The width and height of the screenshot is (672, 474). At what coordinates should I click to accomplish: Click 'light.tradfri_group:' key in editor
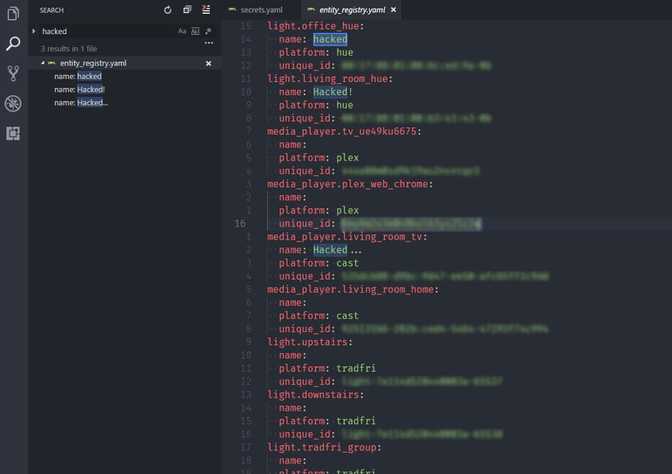click(x=324, y=448)
